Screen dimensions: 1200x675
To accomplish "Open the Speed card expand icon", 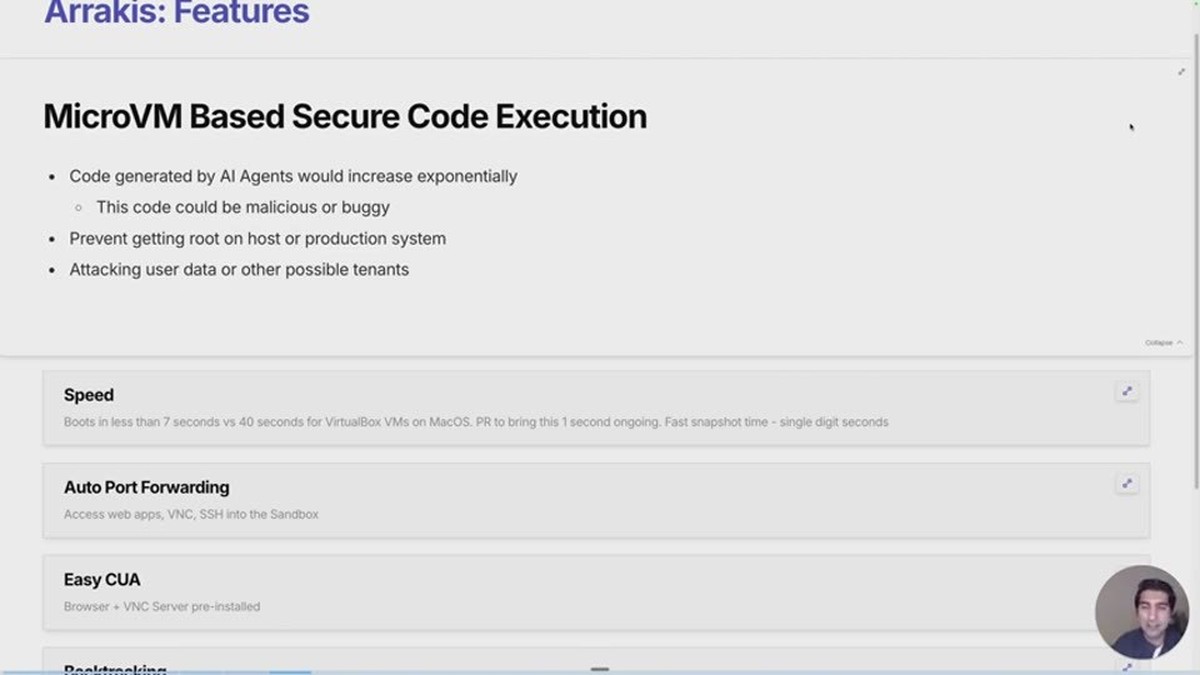I will tap(1127, 392).
